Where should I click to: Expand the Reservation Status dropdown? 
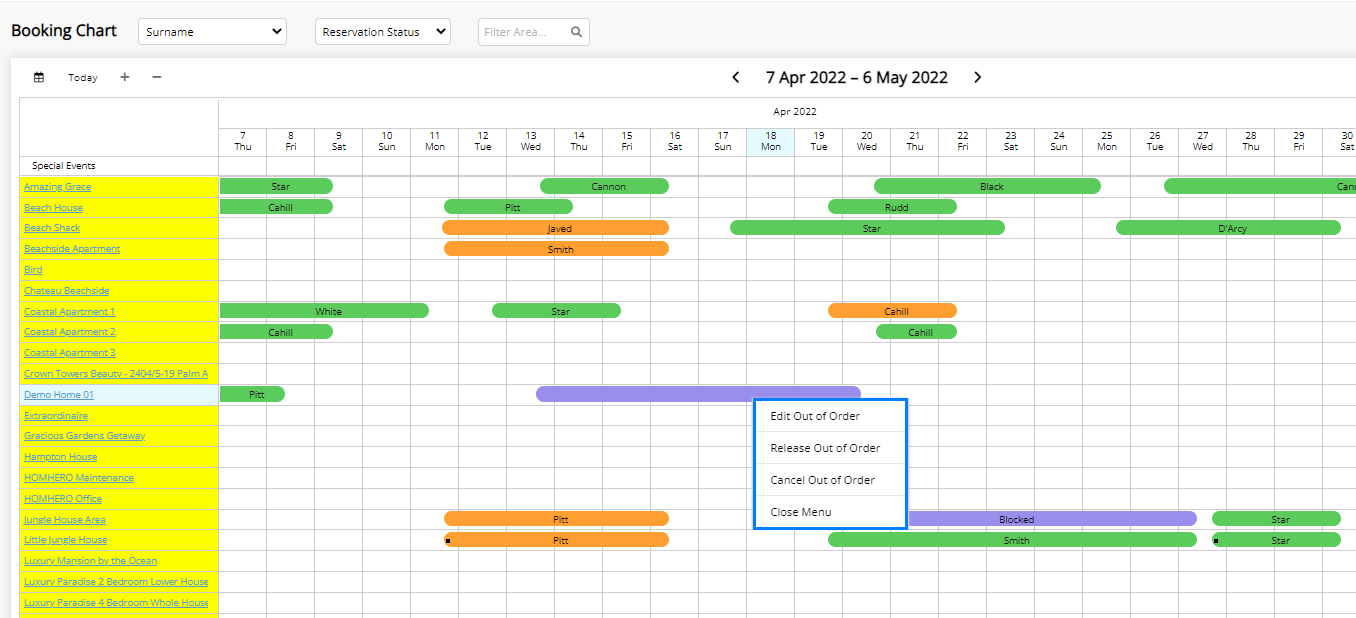click(382, 32)
